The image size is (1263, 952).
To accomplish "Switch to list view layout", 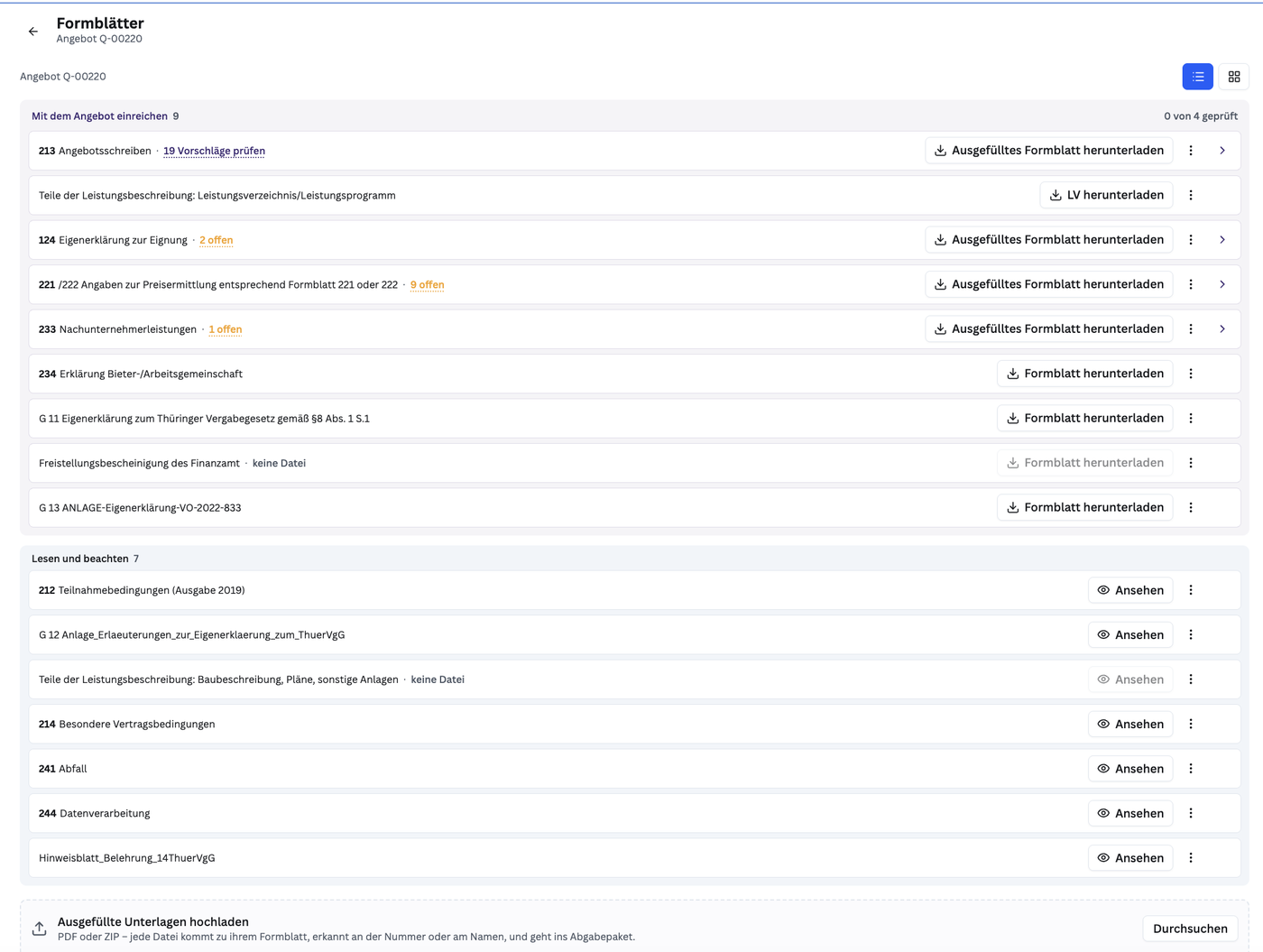I will coord(1197,77).
